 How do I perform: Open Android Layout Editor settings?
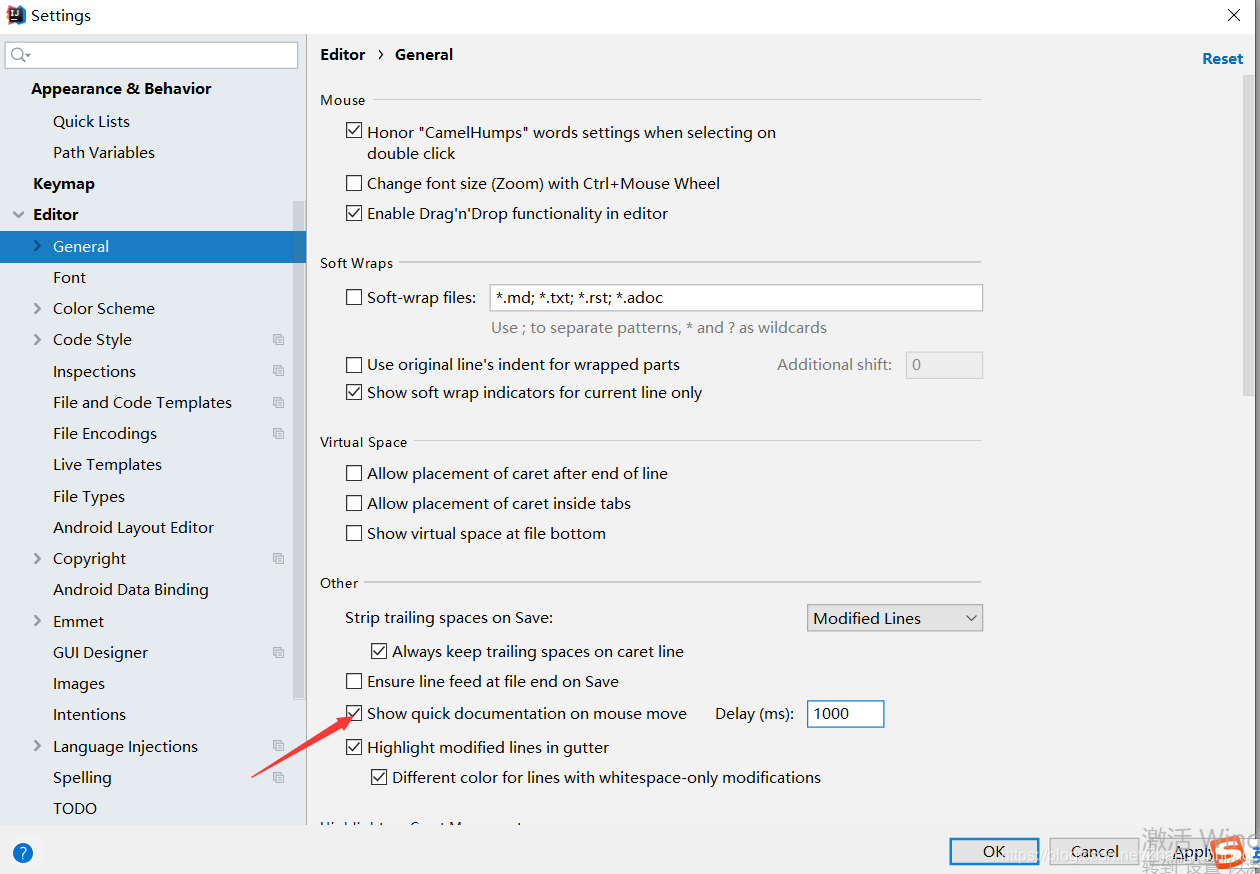click(x=133, y=527)
